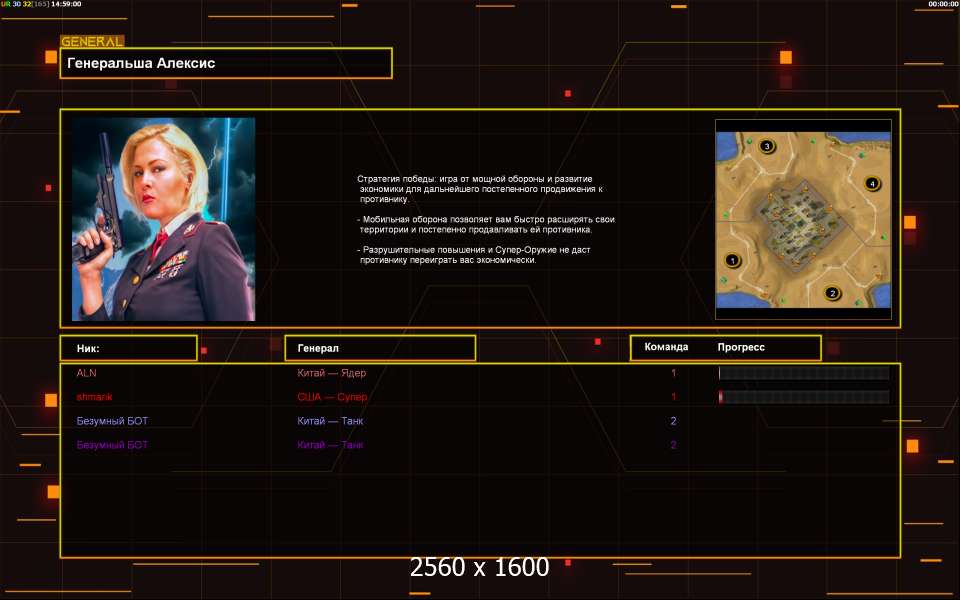Click the yellow GENERAL label

tap(92, 42)
